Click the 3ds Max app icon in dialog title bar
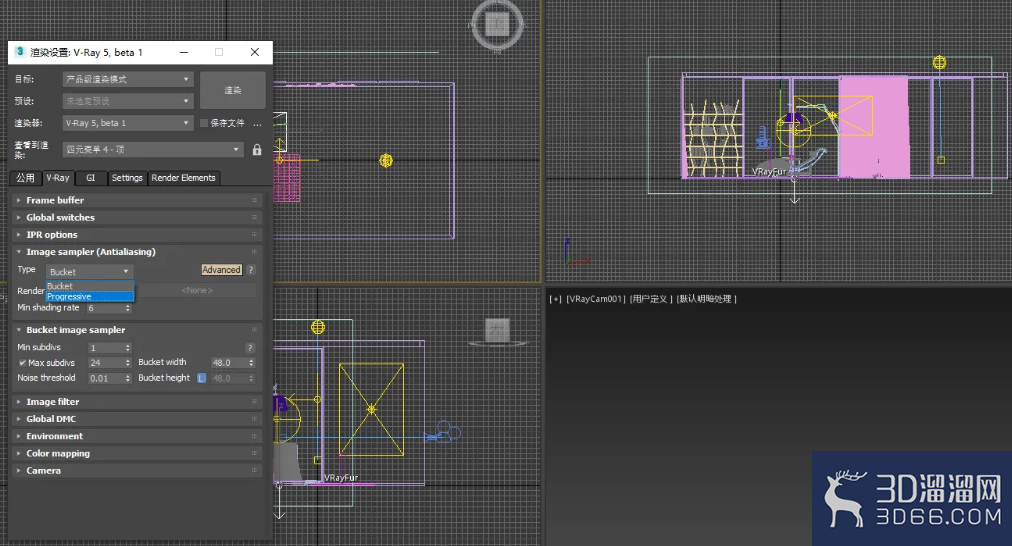 coord(20,52)
